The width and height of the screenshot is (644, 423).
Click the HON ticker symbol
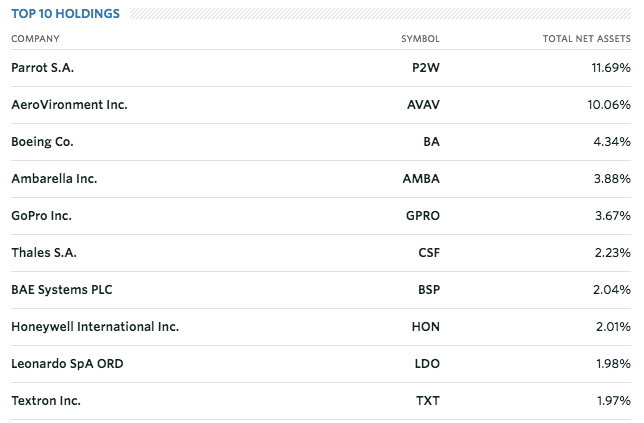click(426, 327)
